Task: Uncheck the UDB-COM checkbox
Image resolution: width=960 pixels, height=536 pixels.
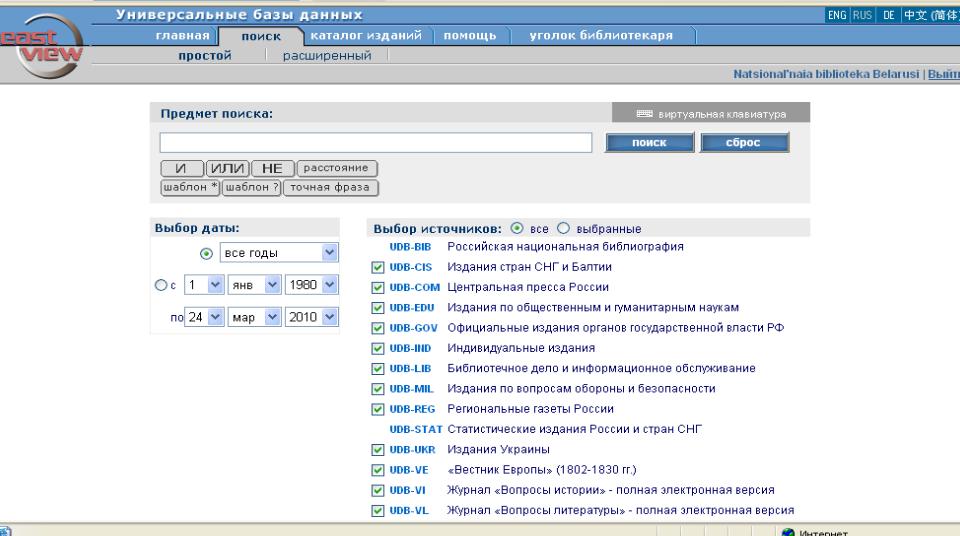Action: click(x=378, y=287)
